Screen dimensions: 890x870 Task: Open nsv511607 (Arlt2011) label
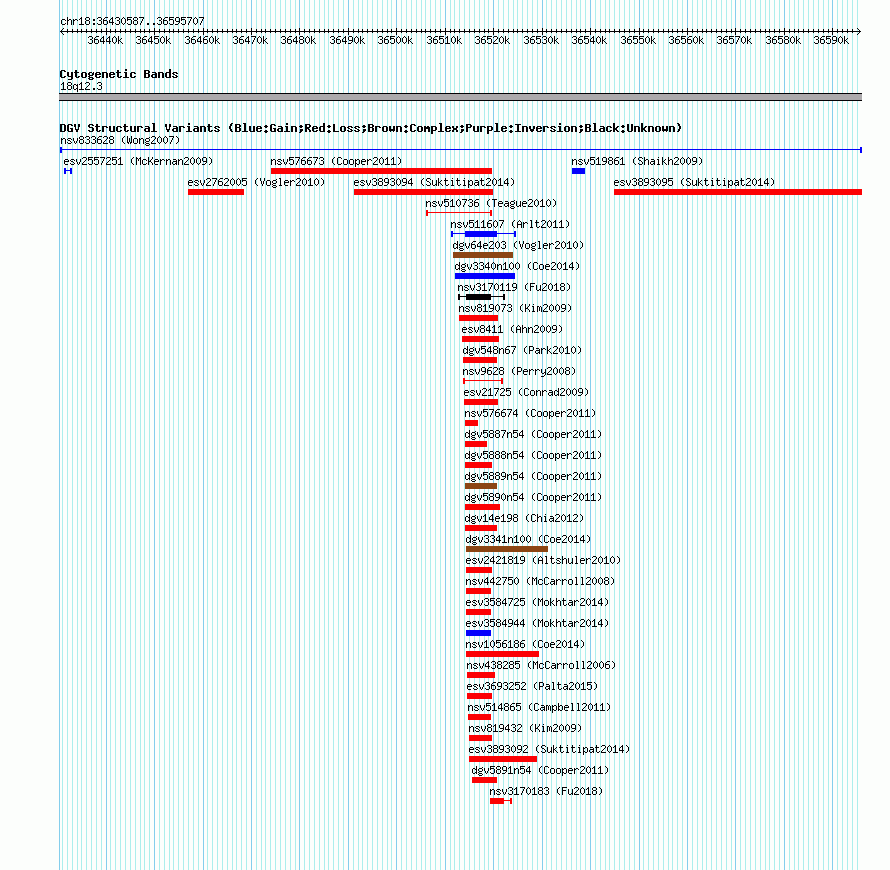(510, 224)
